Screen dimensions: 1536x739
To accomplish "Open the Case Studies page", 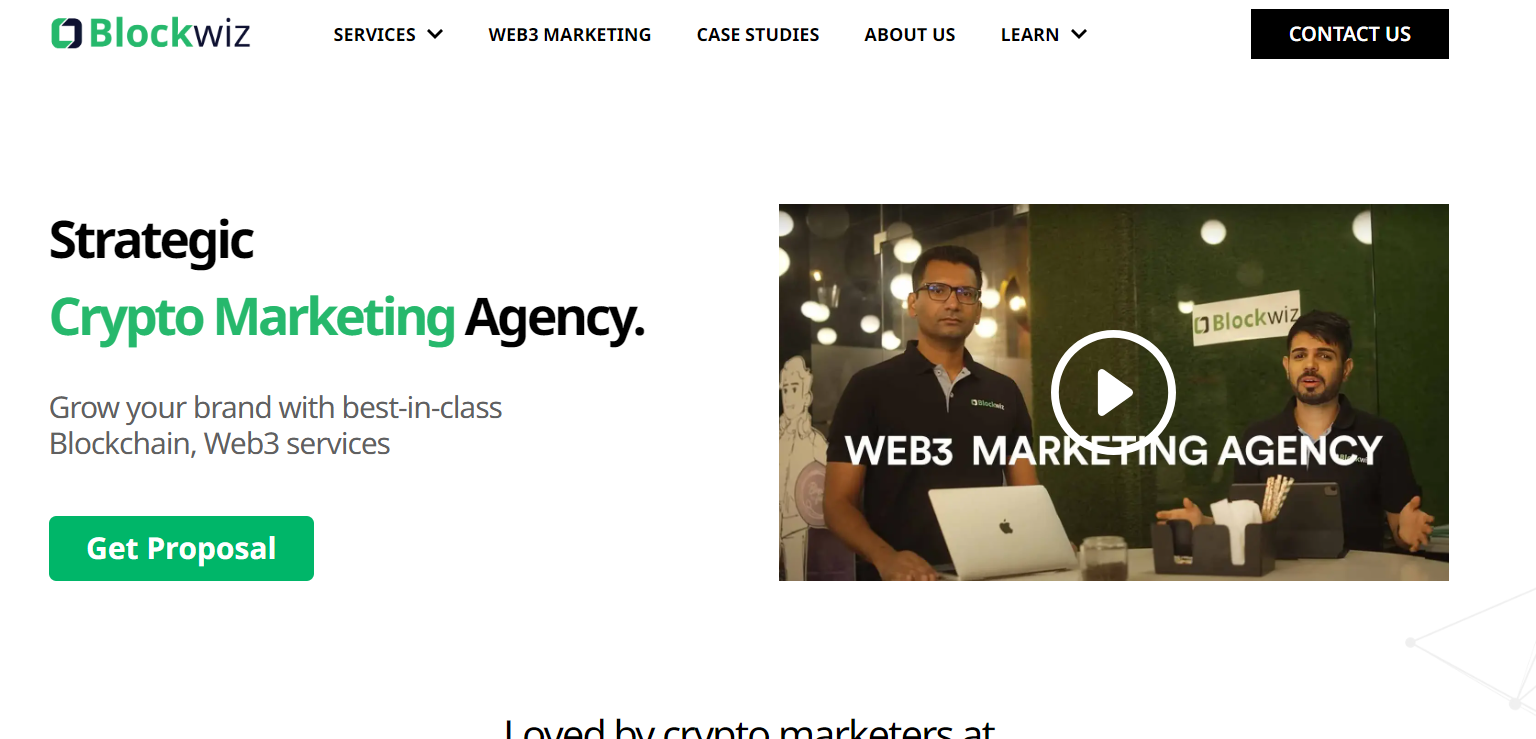I will [x=758, y=35].
